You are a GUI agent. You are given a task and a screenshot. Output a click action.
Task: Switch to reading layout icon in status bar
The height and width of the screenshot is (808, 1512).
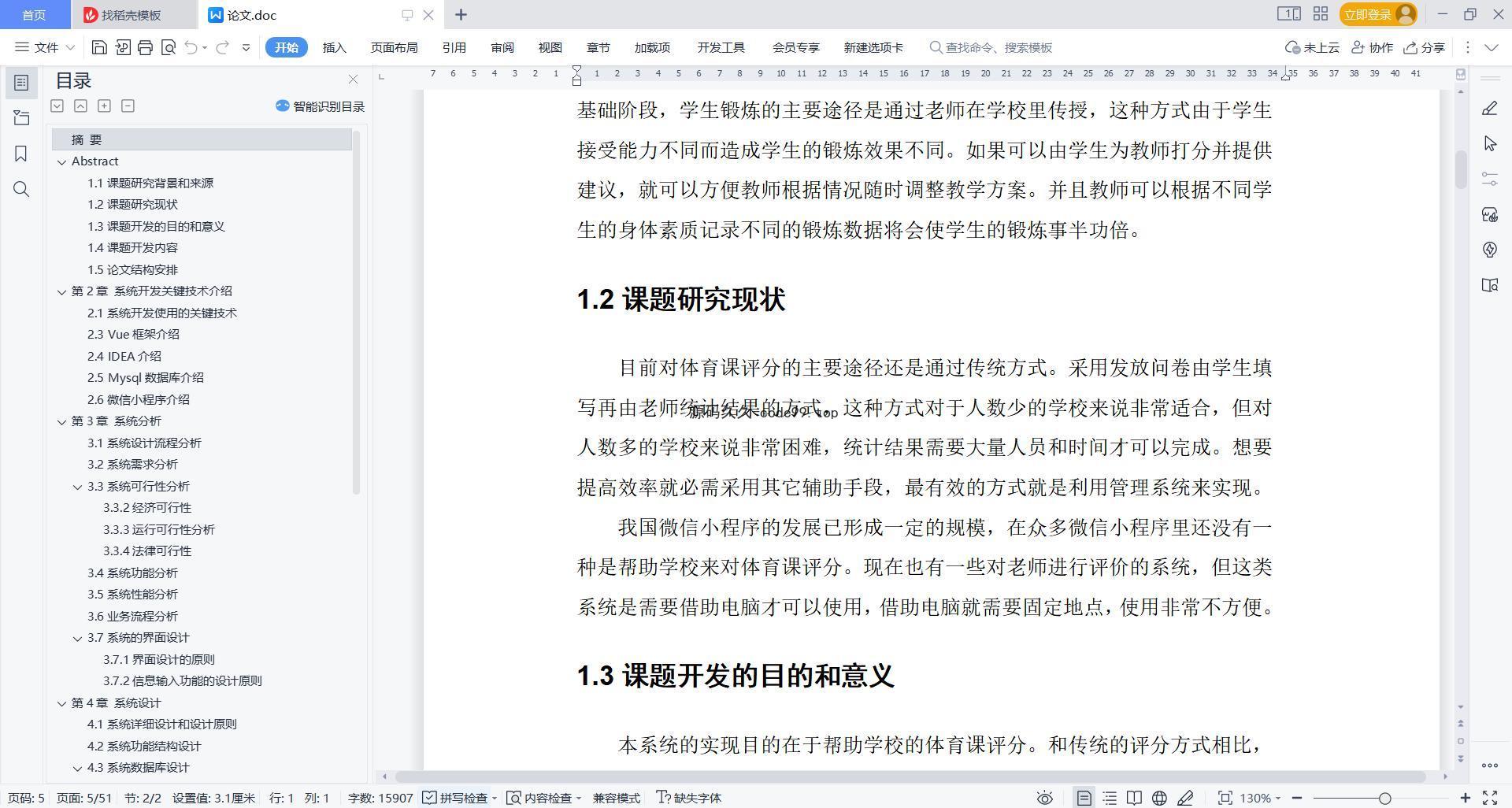1134,798
